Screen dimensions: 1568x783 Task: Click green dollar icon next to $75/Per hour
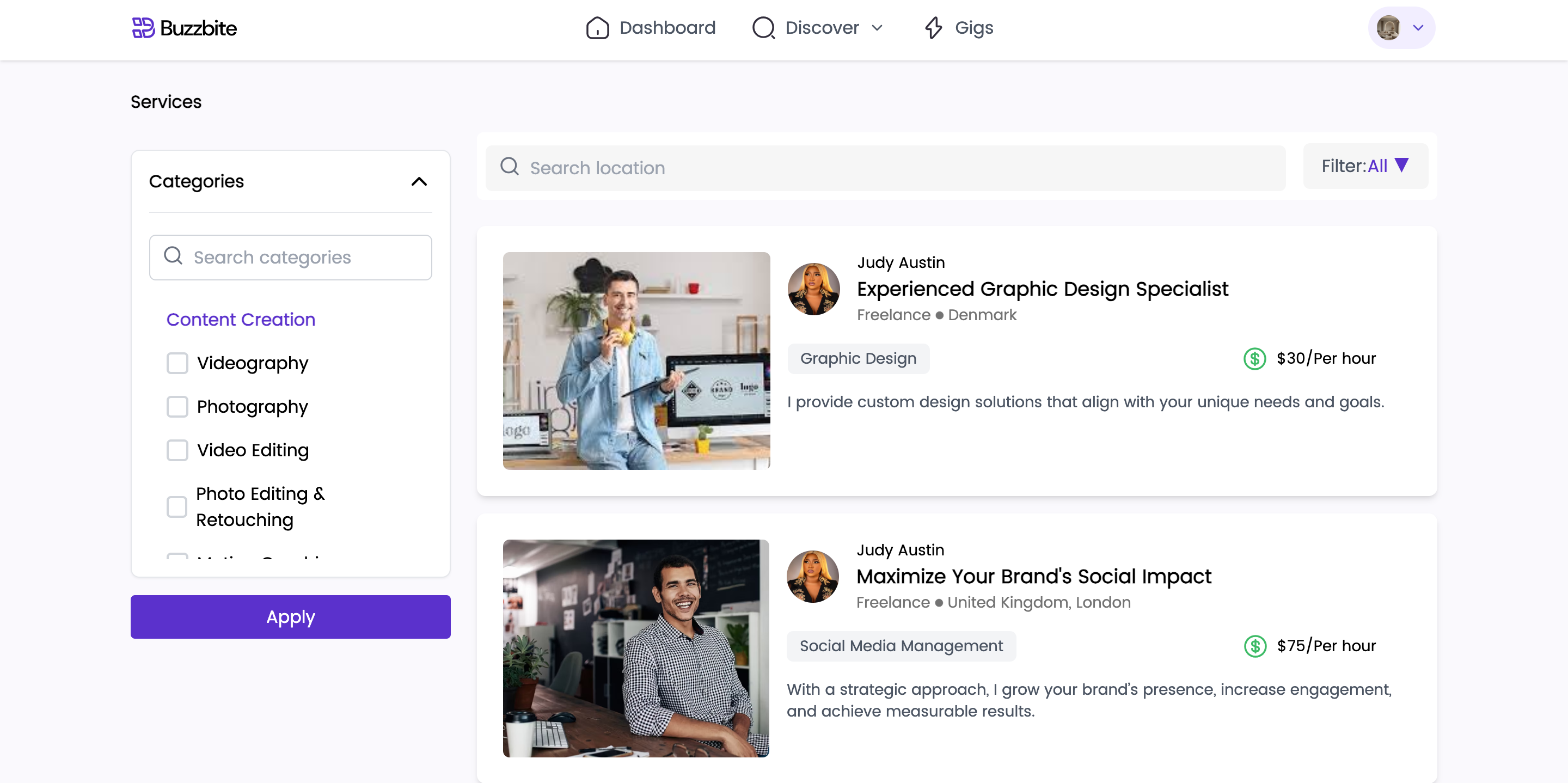(1254, 646)
